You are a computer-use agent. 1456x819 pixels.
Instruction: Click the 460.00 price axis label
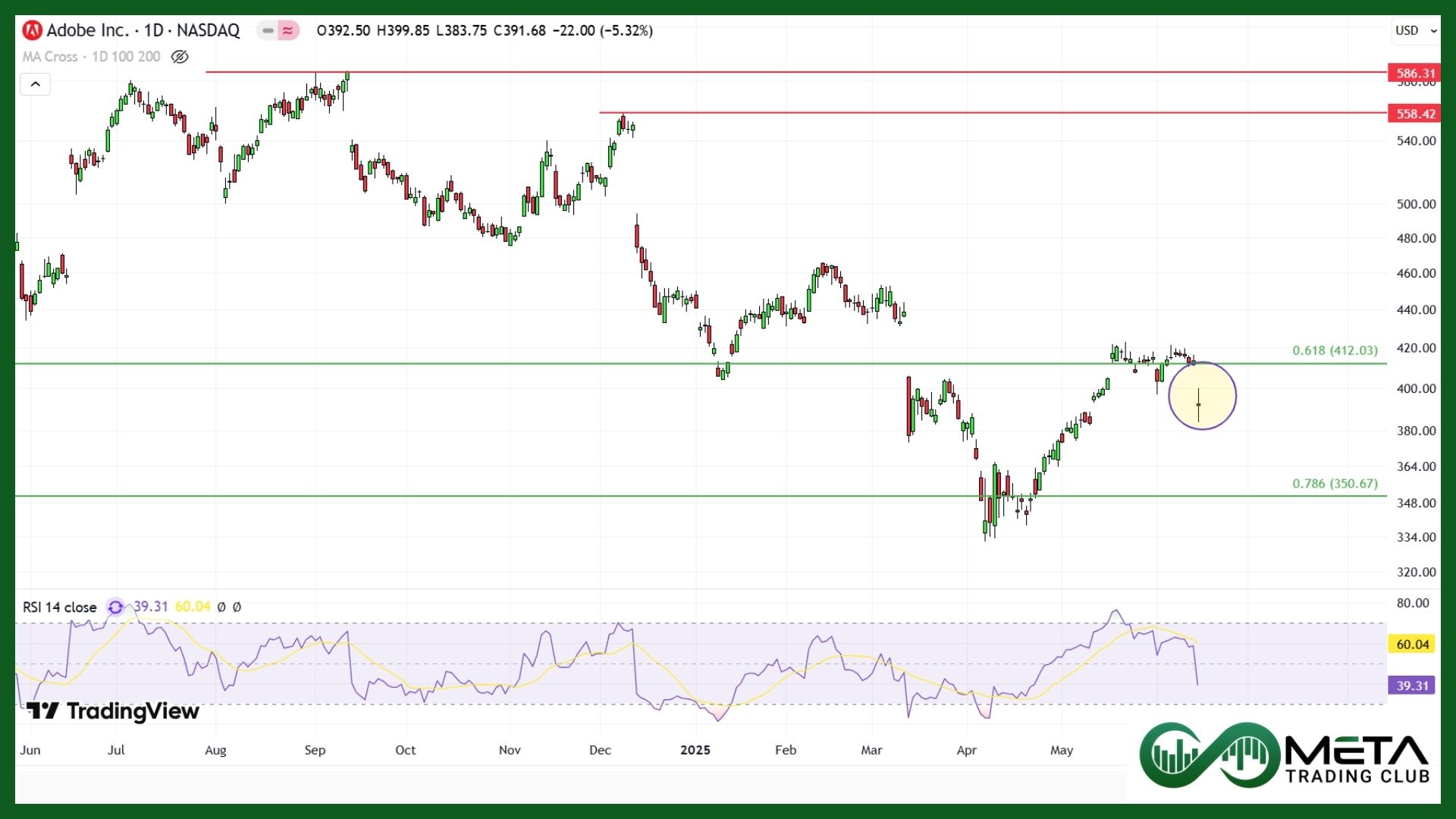pyautogui.click(x=1416, y=273)
